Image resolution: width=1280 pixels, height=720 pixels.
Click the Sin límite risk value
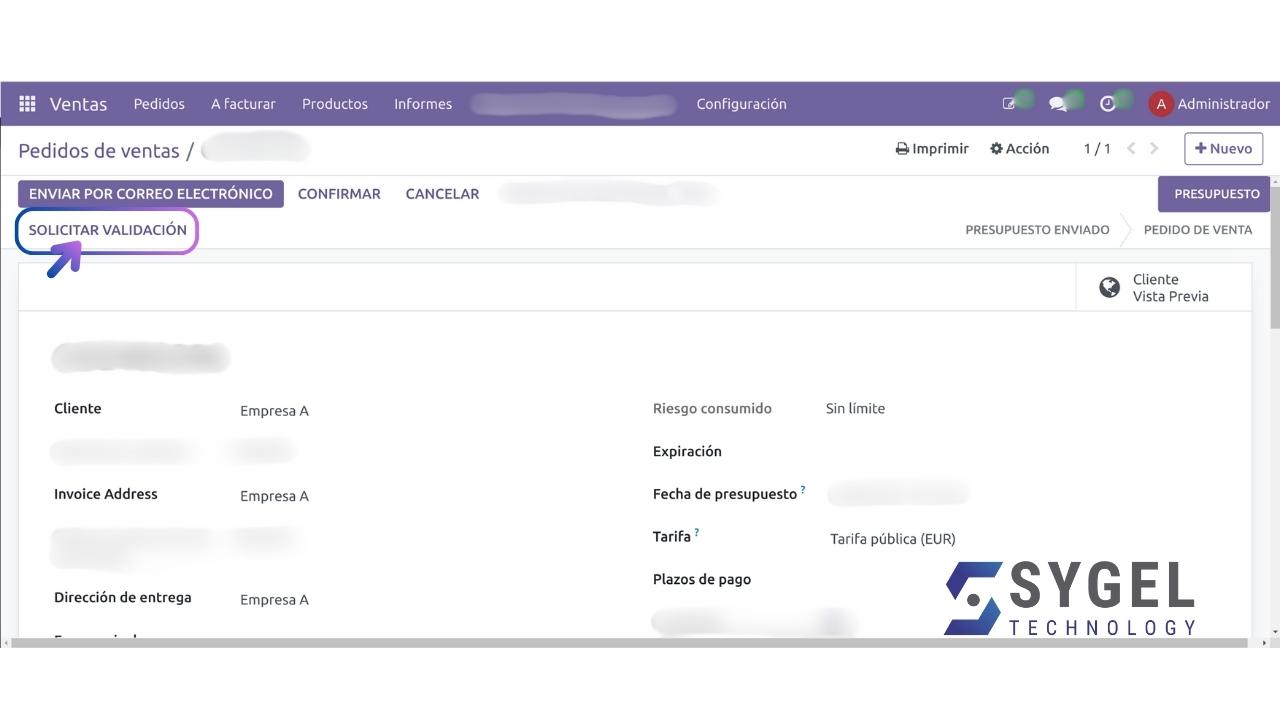tap(855, 409)
